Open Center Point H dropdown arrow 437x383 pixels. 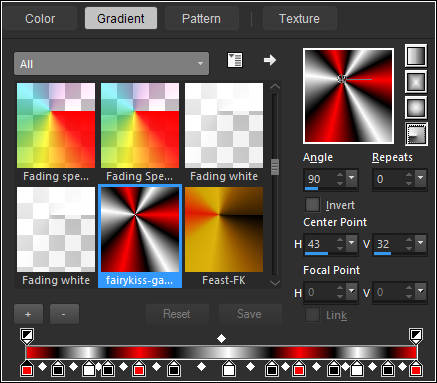[351, 243]
